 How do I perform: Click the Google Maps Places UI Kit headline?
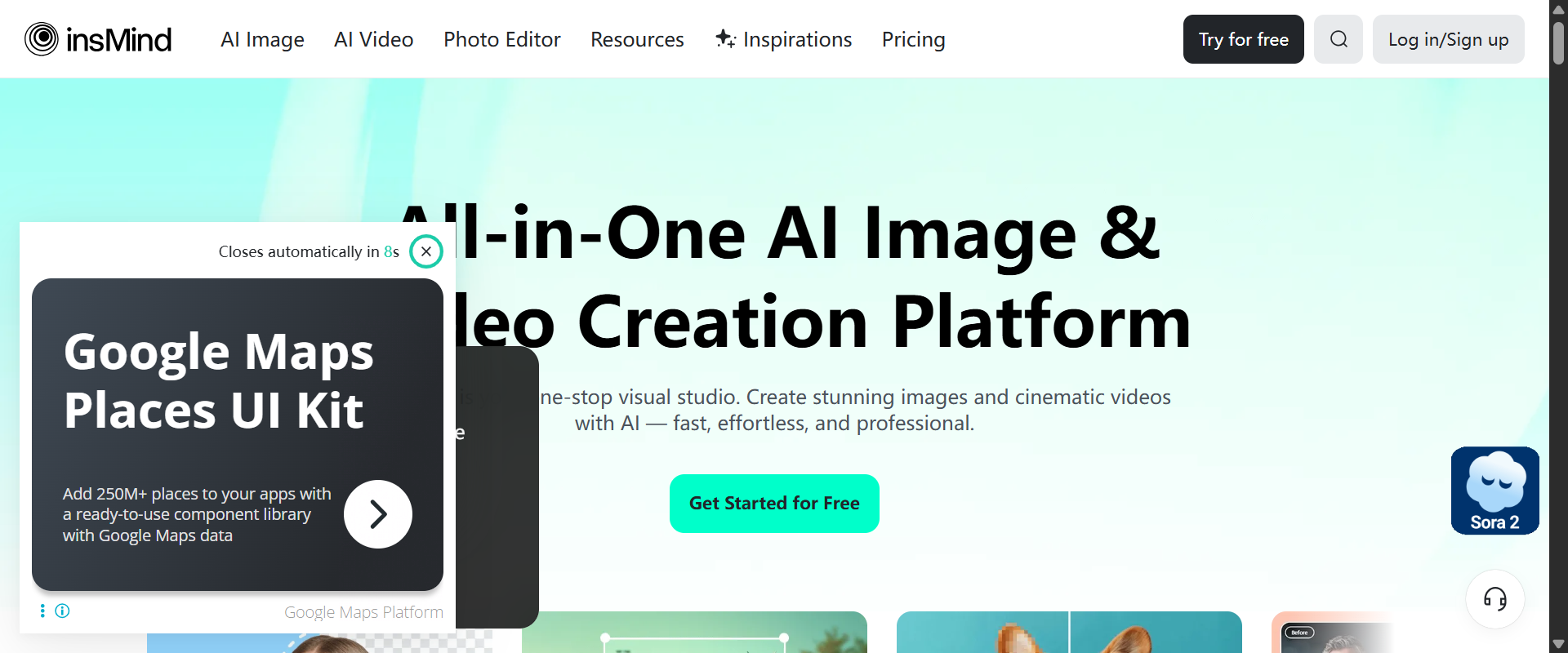tap(218, 380)
